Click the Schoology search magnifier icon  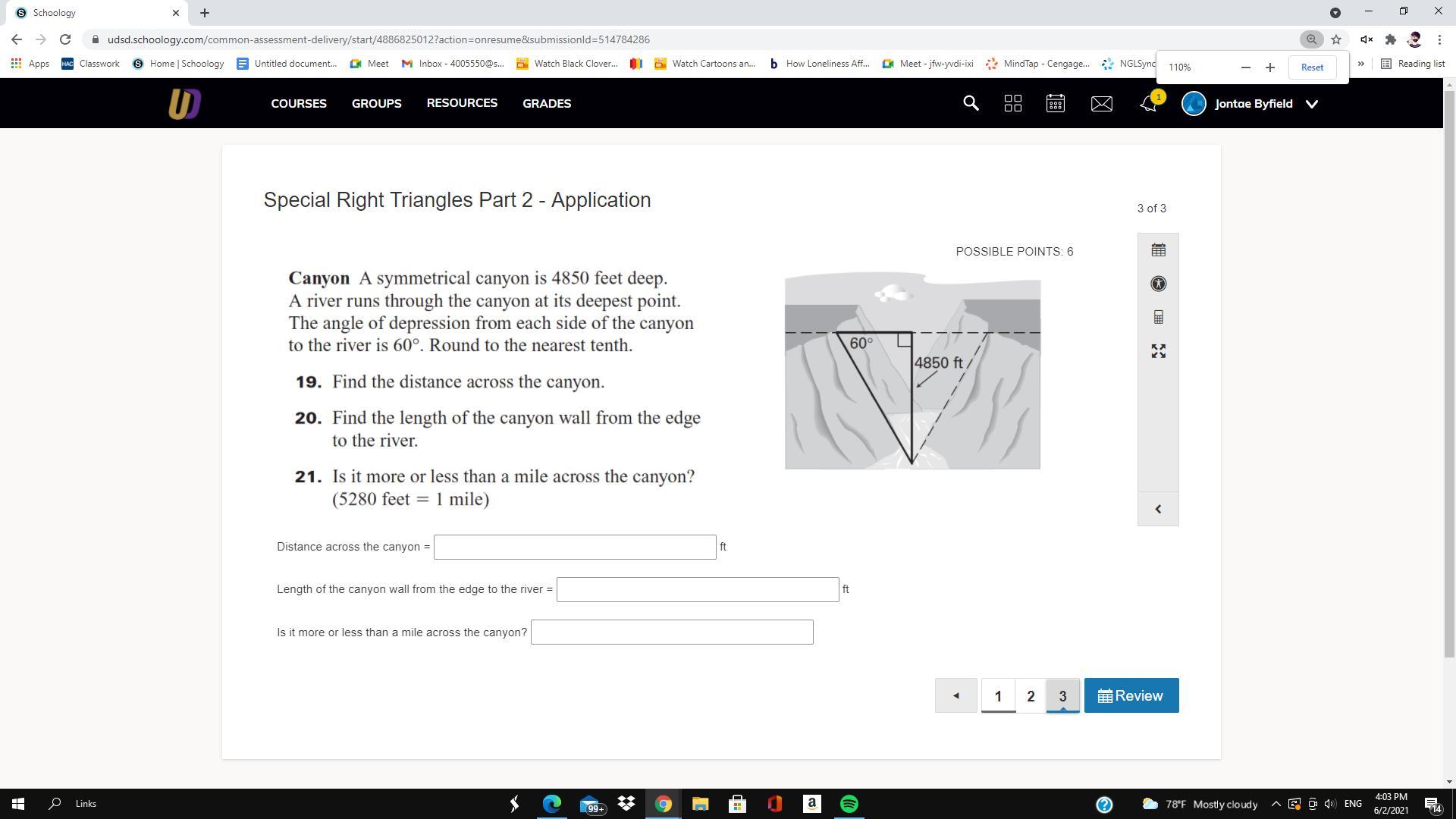pos(971,103)
